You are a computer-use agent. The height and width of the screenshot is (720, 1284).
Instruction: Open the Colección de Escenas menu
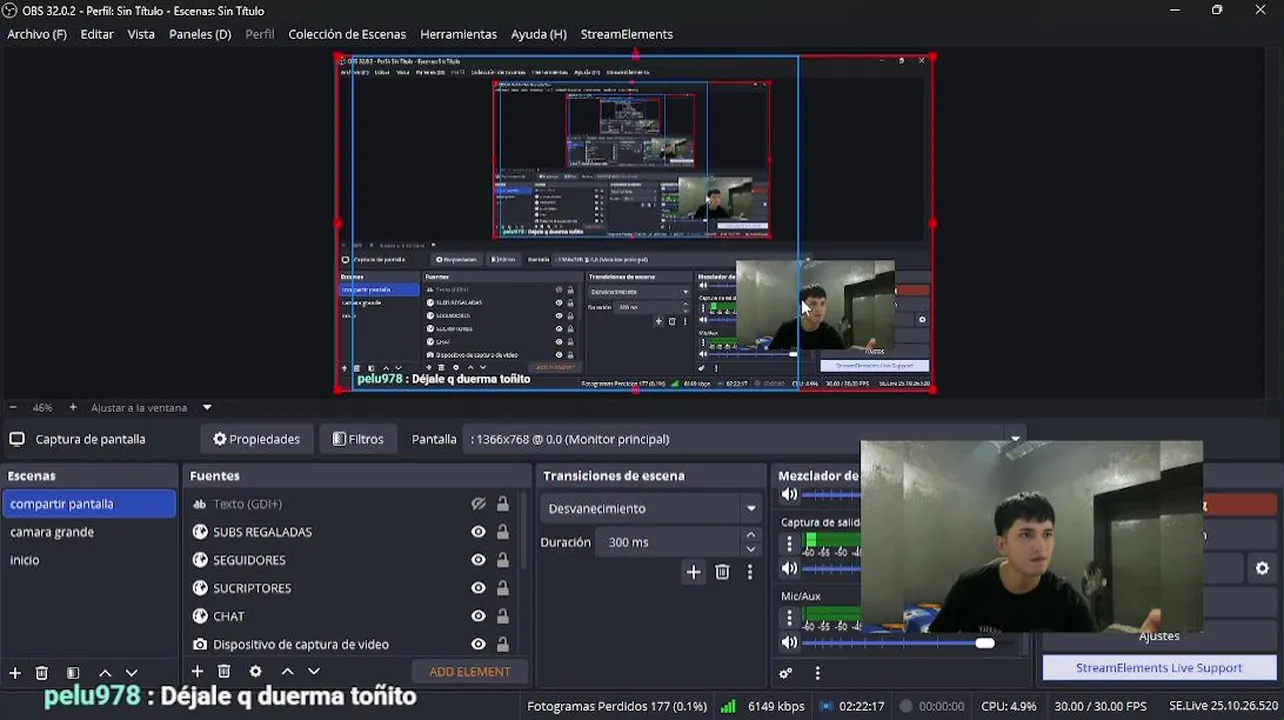(347, 34)
